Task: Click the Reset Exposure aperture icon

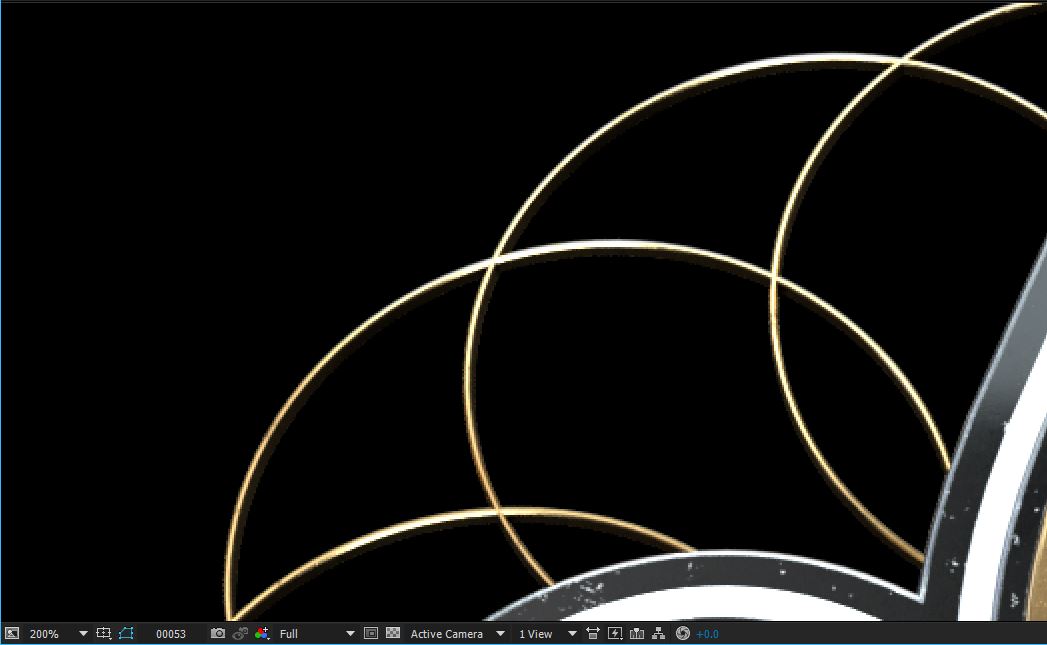Action: [682, 633]
